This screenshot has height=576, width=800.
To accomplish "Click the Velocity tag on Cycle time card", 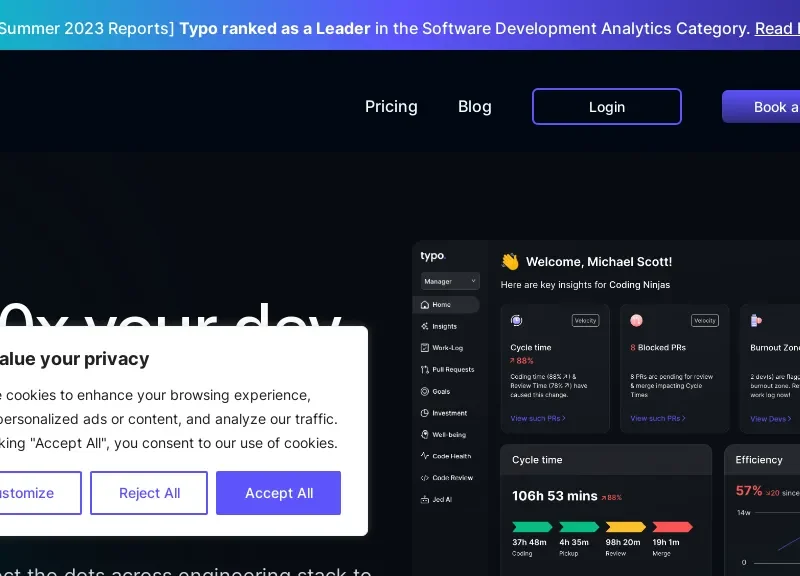I will click(585, 321).
